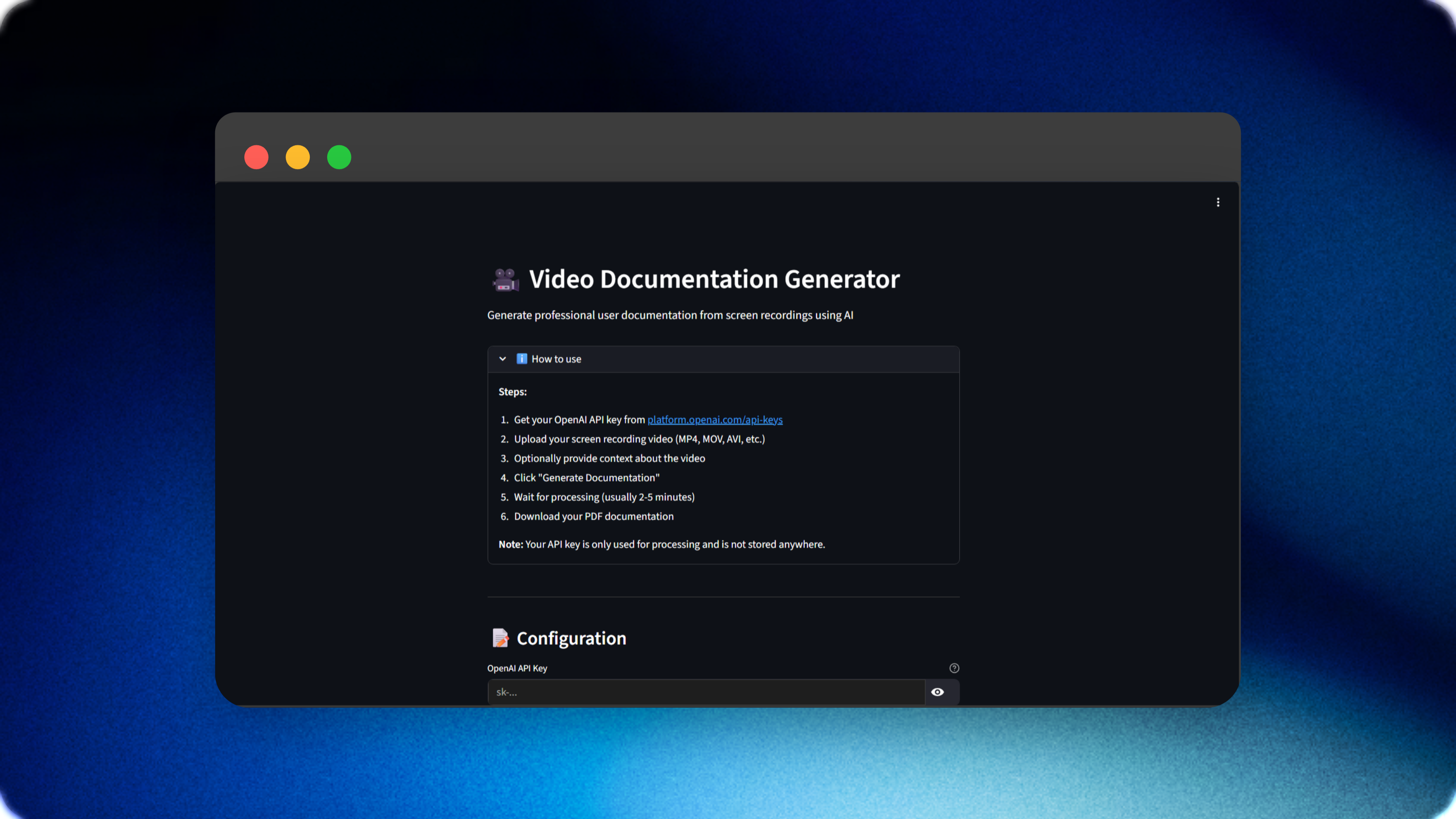Click the Configuration section heading

[x=571, y=638]
